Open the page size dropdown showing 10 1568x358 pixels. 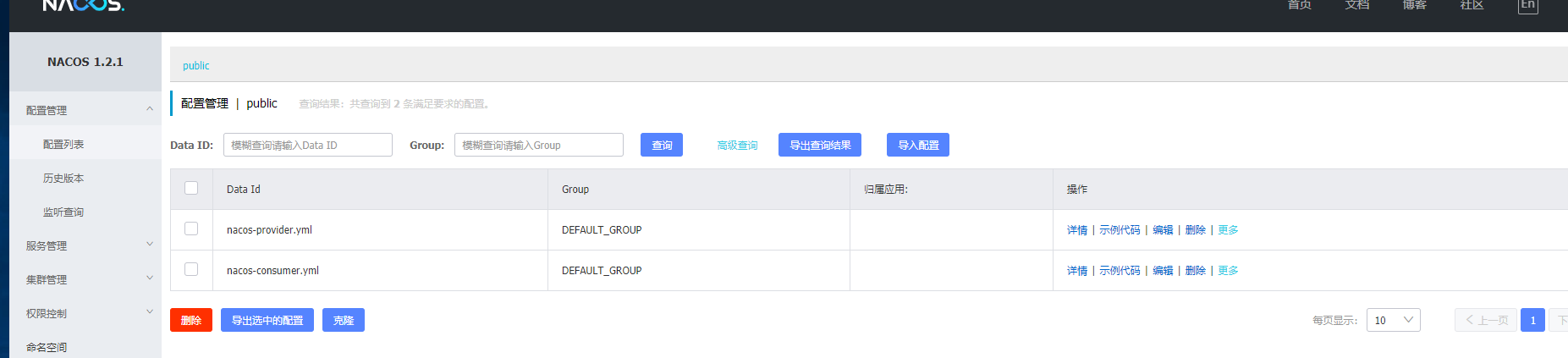coord(1393,320)
